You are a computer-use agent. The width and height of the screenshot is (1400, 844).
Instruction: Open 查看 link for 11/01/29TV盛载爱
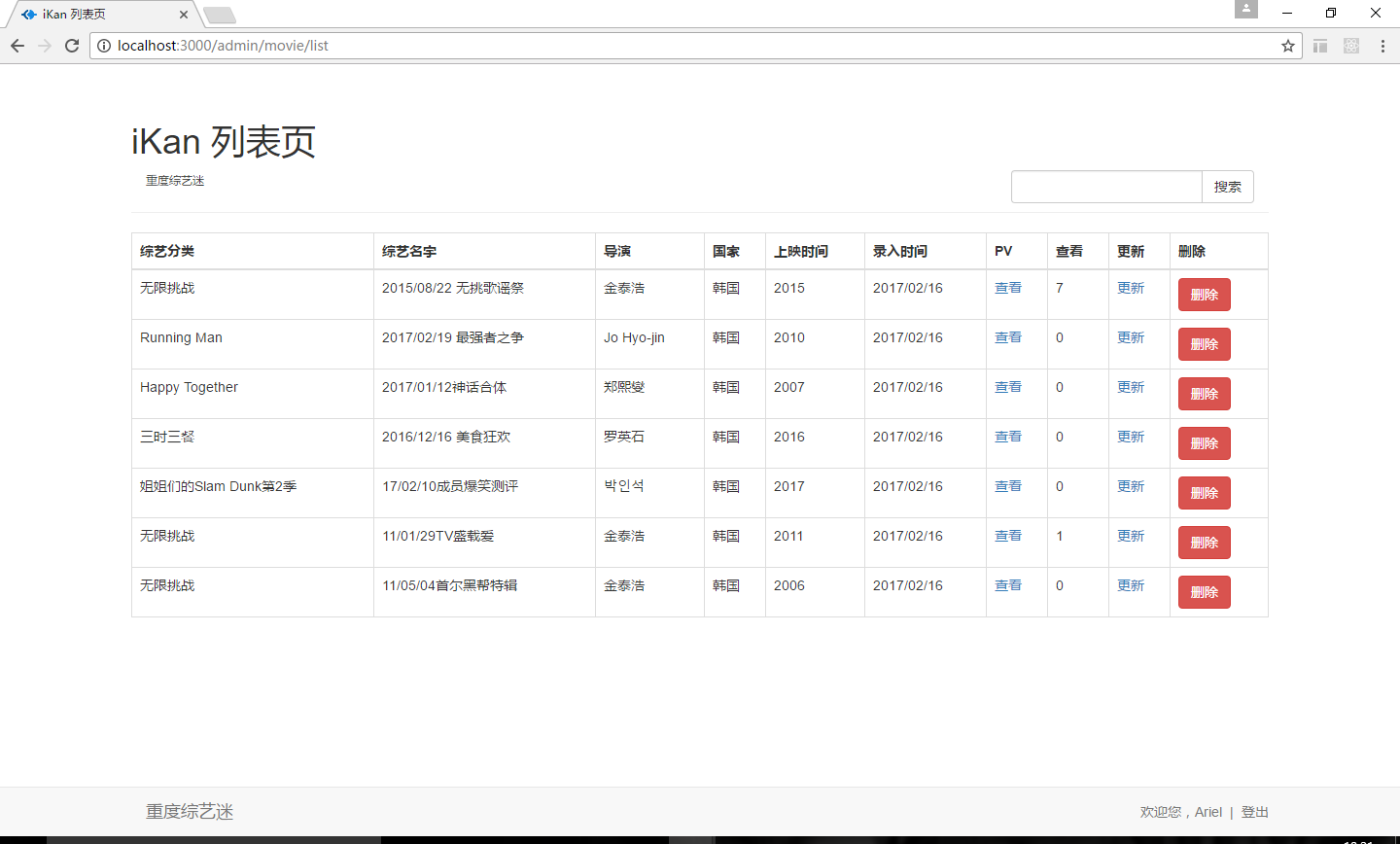tap(1008, 536)
